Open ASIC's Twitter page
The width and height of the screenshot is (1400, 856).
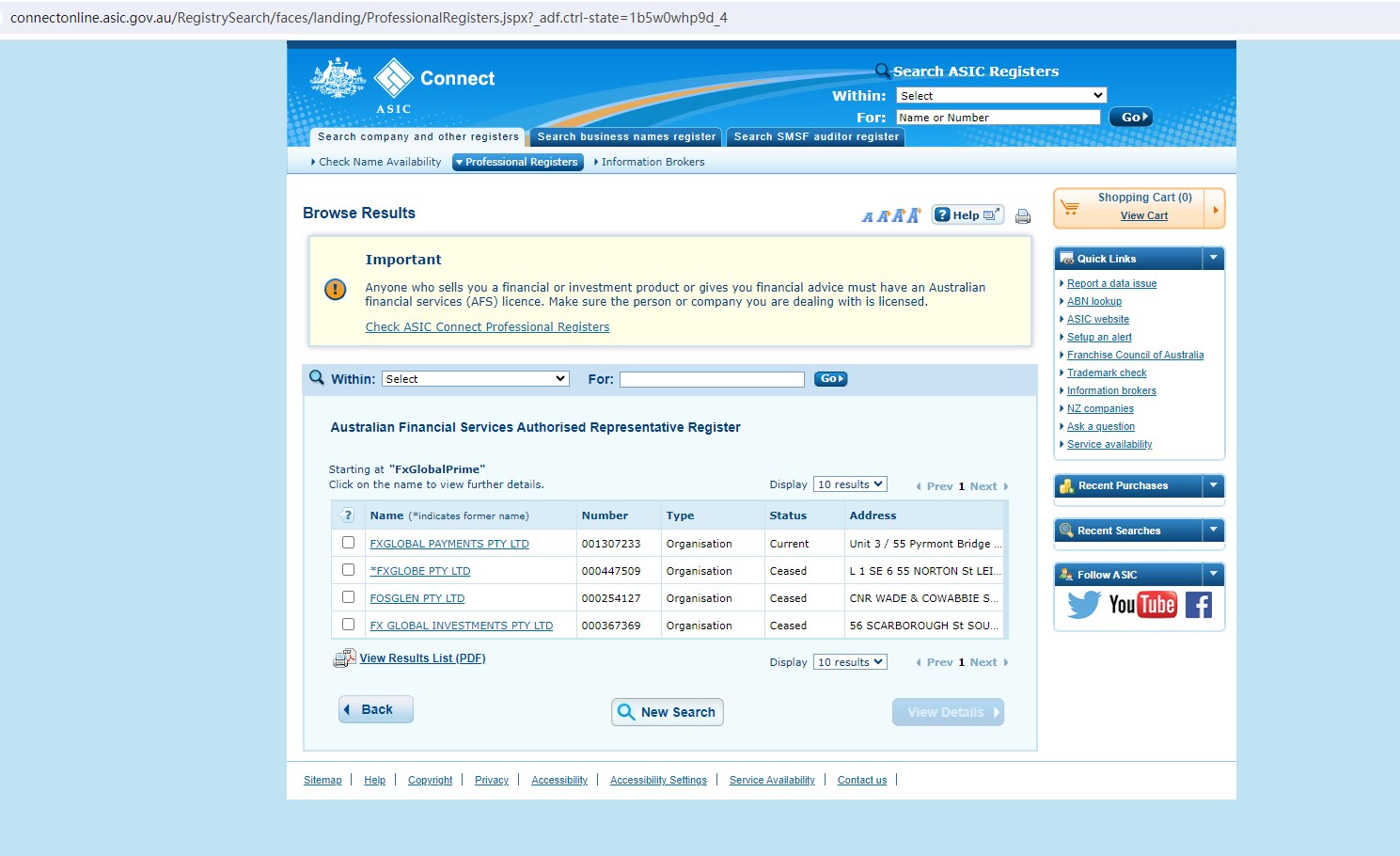(x=1084, y=604)
